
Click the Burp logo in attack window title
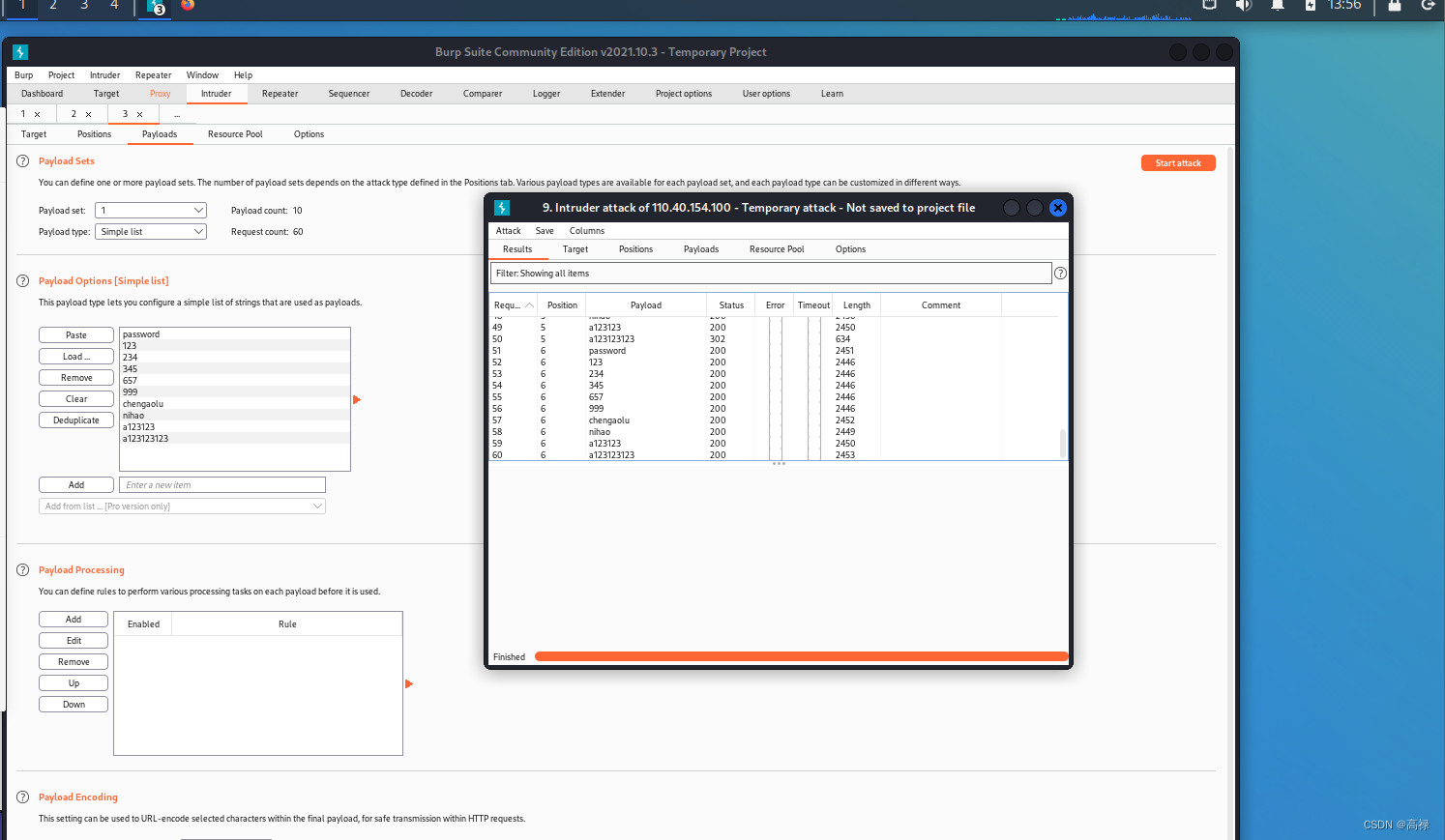click(x=502, y=208)
